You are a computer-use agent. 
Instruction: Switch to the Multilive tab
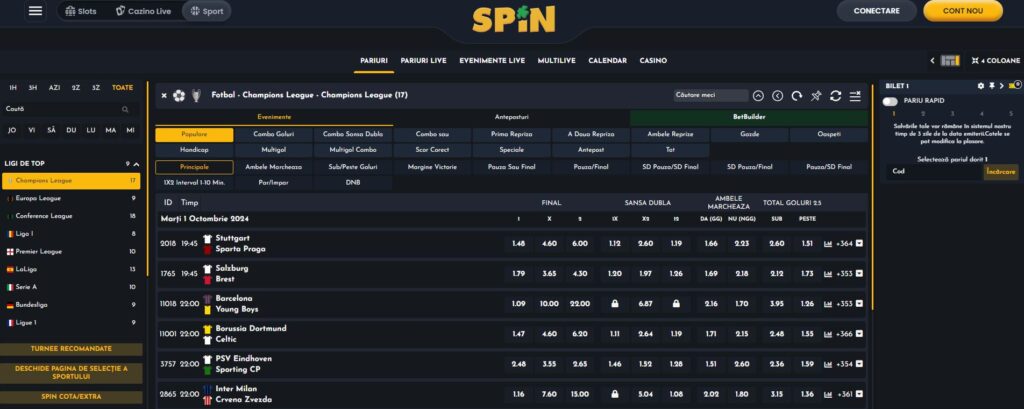pyautogui.click(x=556, y=61)
